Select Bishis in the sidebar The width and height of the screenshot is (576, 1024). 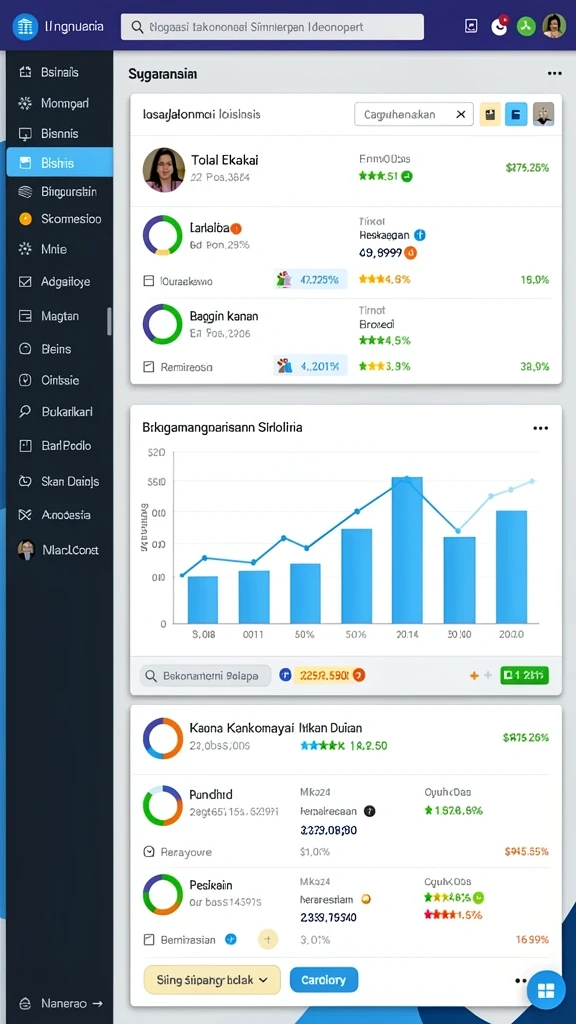tap(59, 163)
